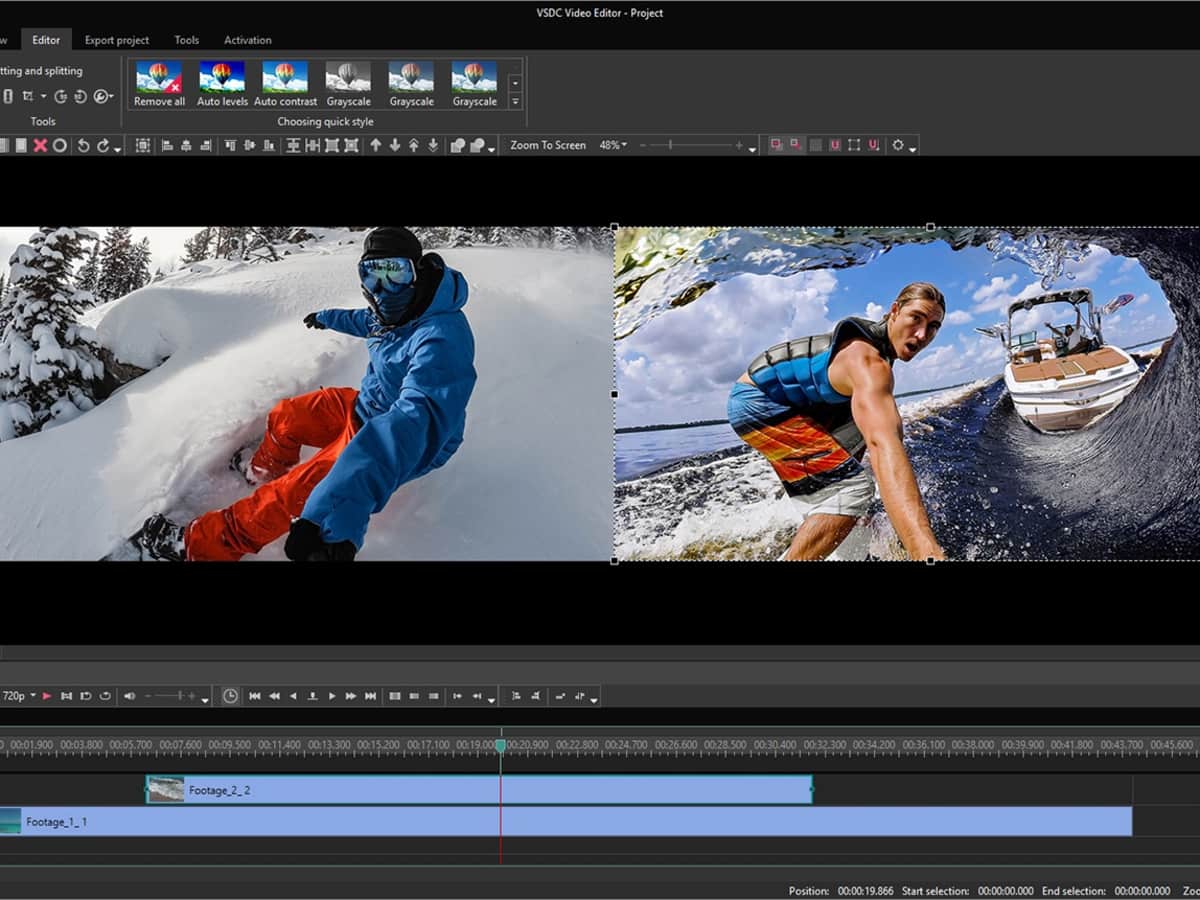Click the Zoom To Screen button
The height and width of the screenshot is (900, 1200).
click(x=547, y=145)
